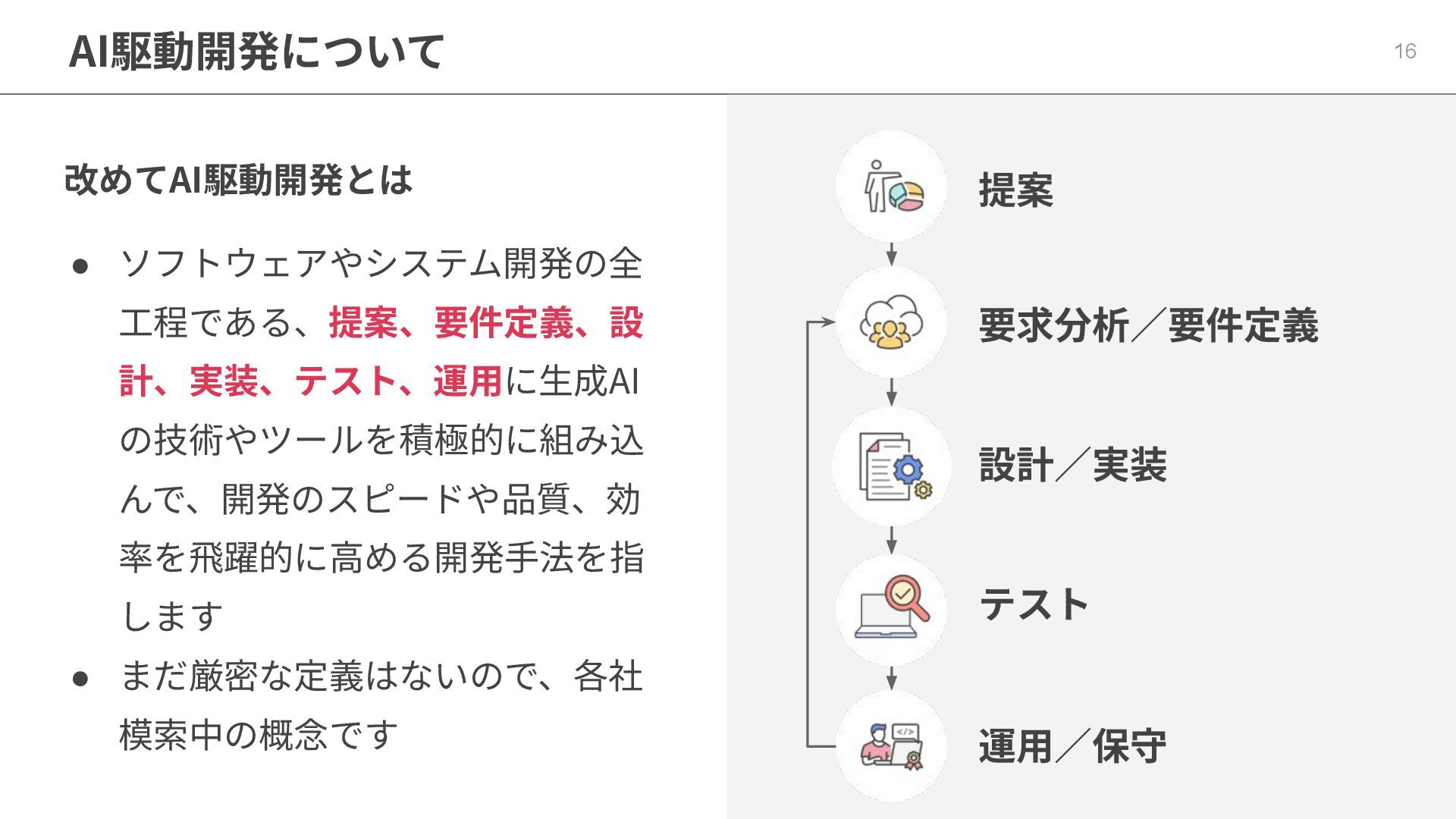Click the slide title AI駆動開発について
The image size is (1456, 819).
pos(256,52)
